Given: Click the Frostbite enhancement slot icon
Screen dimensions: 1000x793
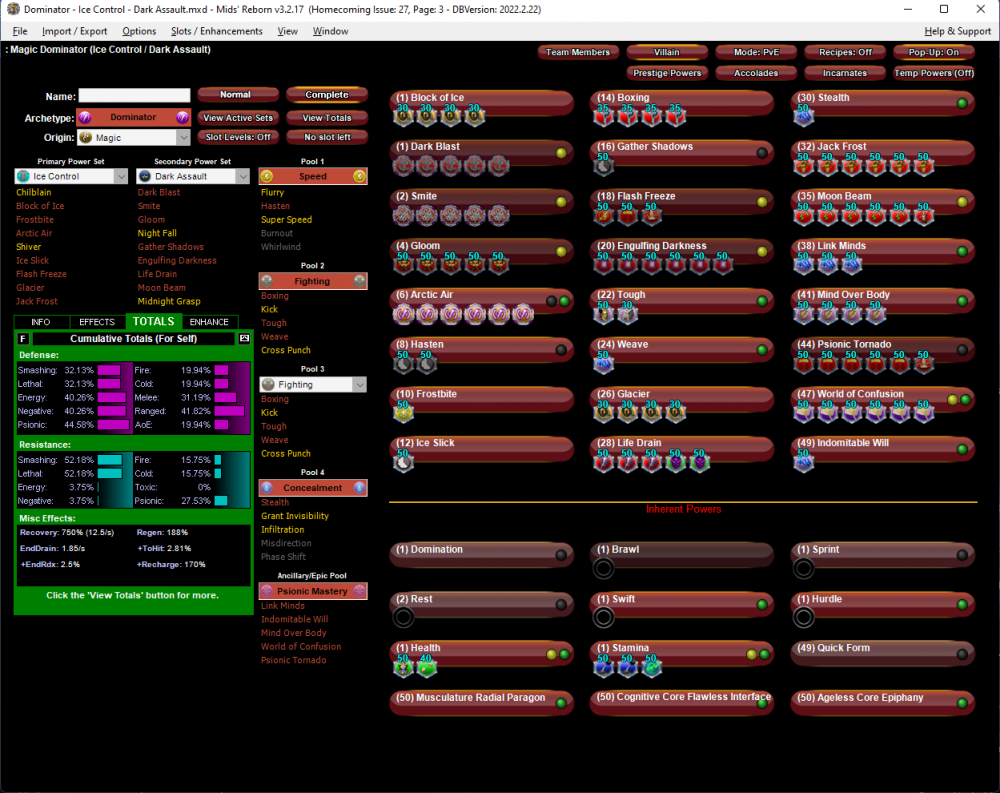Looking at the screenshot, I should click(x=404, y=412).
